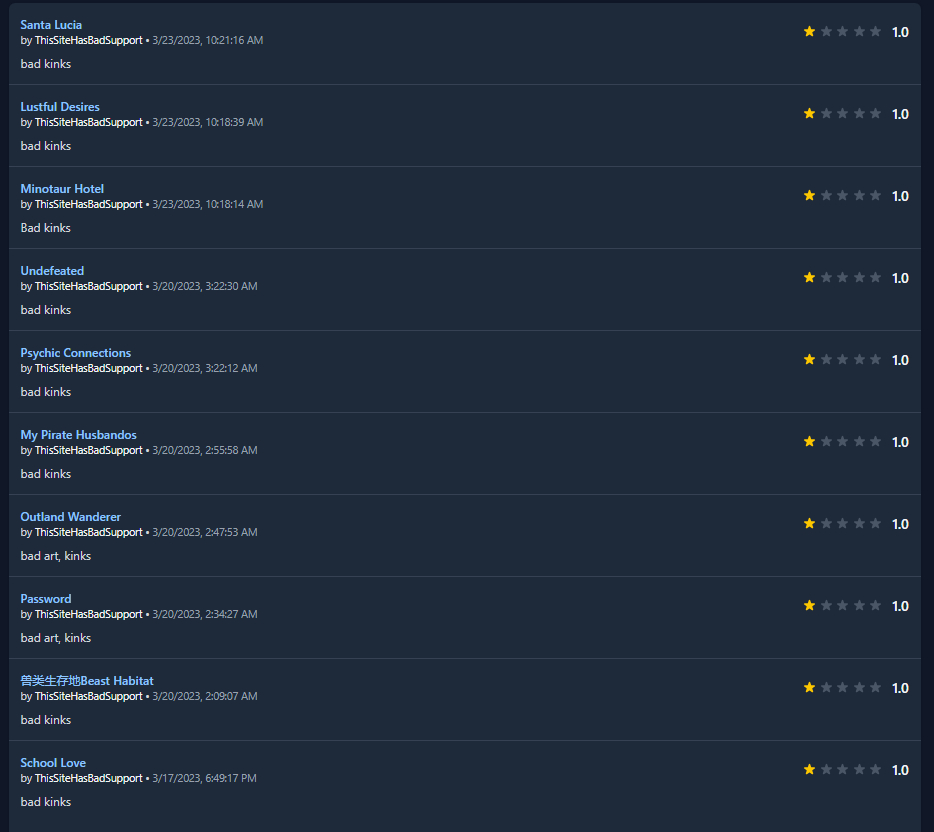Click the Minotaur Hotel title

[x=62, y=189]
